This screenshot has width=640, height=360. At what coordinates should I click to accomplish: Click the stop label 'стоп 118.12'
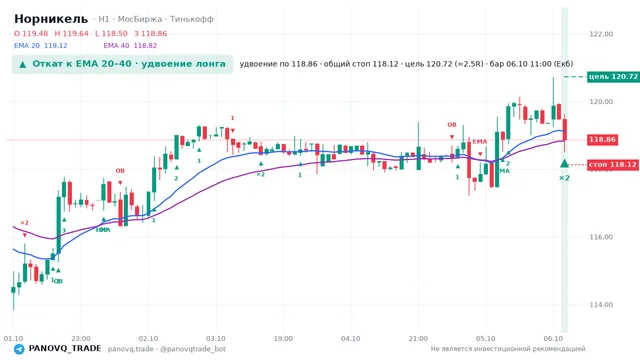coord(613,164)
